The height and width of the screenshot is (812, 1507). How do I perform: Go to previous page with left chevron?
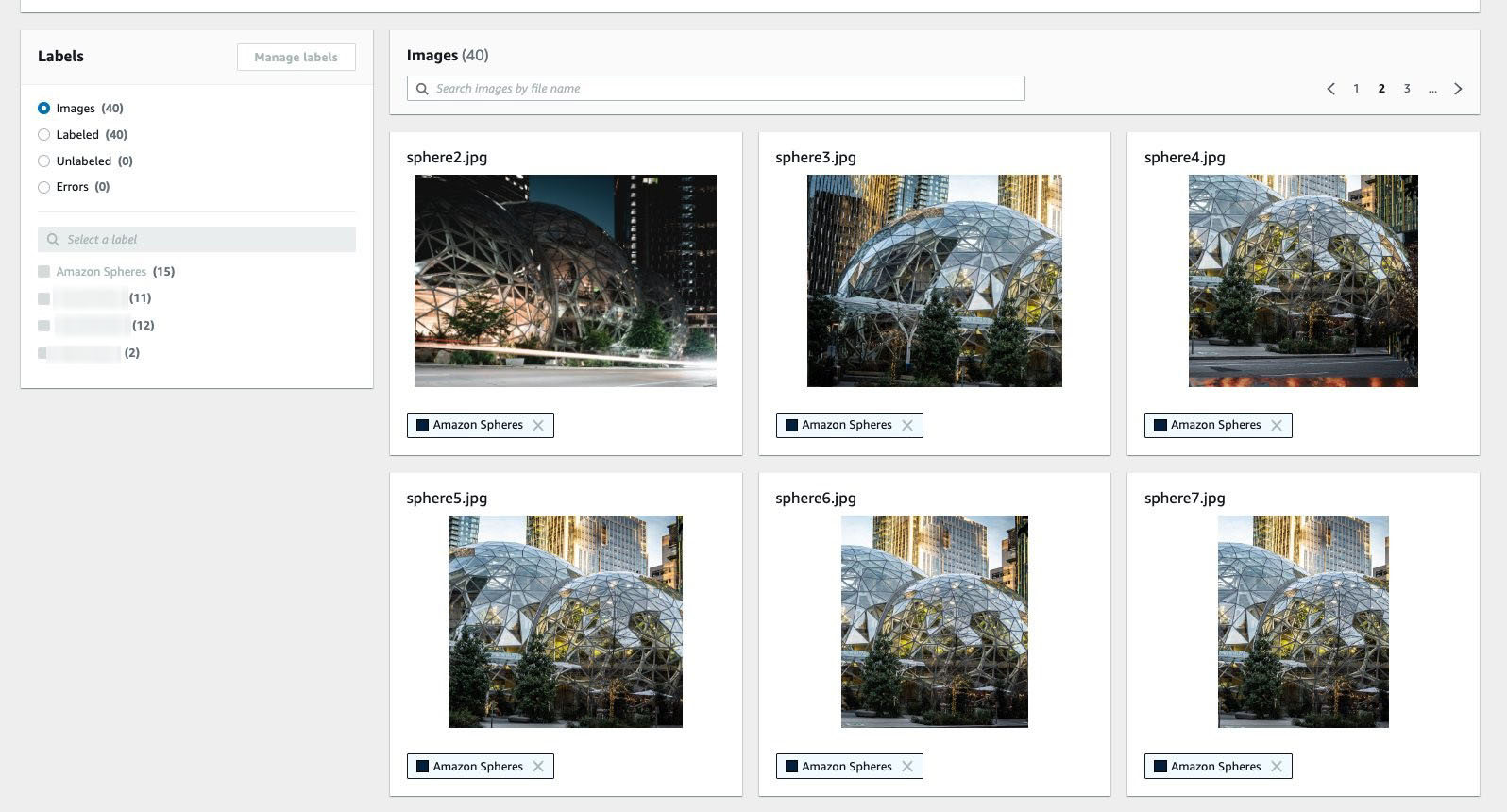click(1330, 89)
